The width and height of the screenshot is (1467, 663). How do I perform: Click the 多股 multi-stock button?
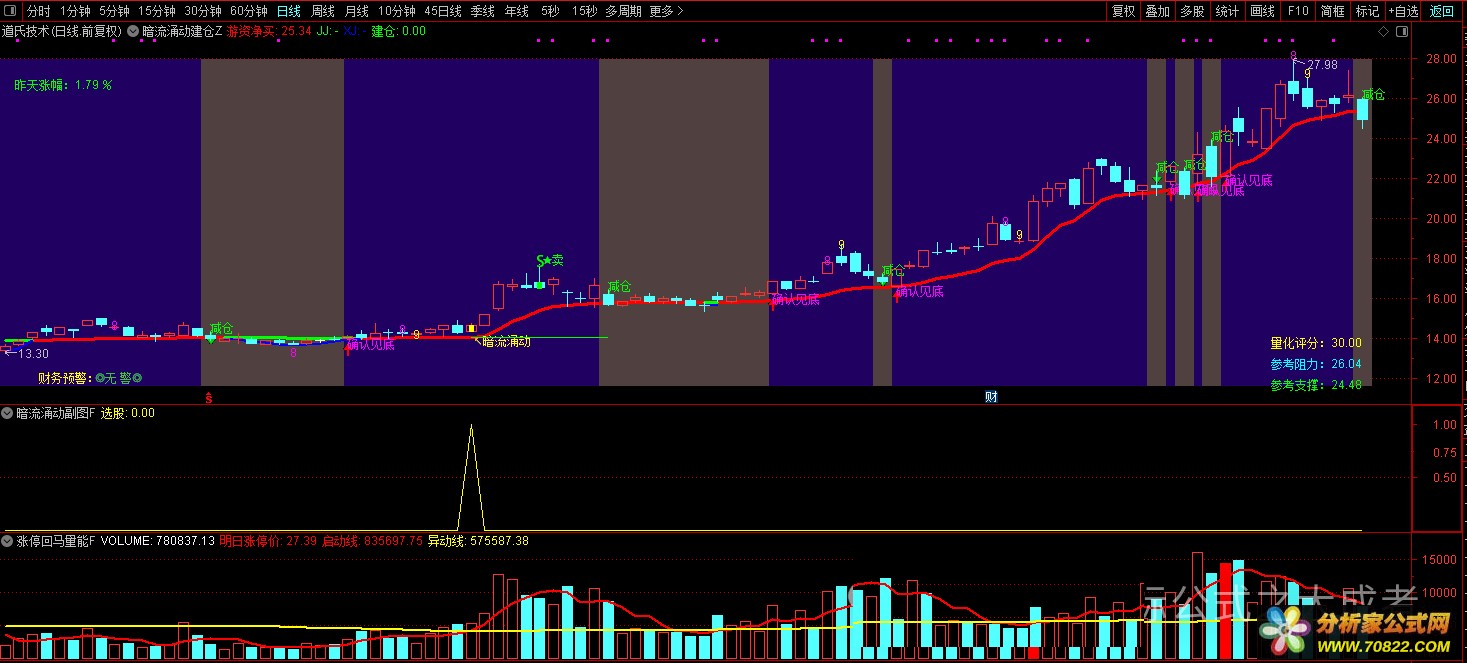click(1192, 11)
